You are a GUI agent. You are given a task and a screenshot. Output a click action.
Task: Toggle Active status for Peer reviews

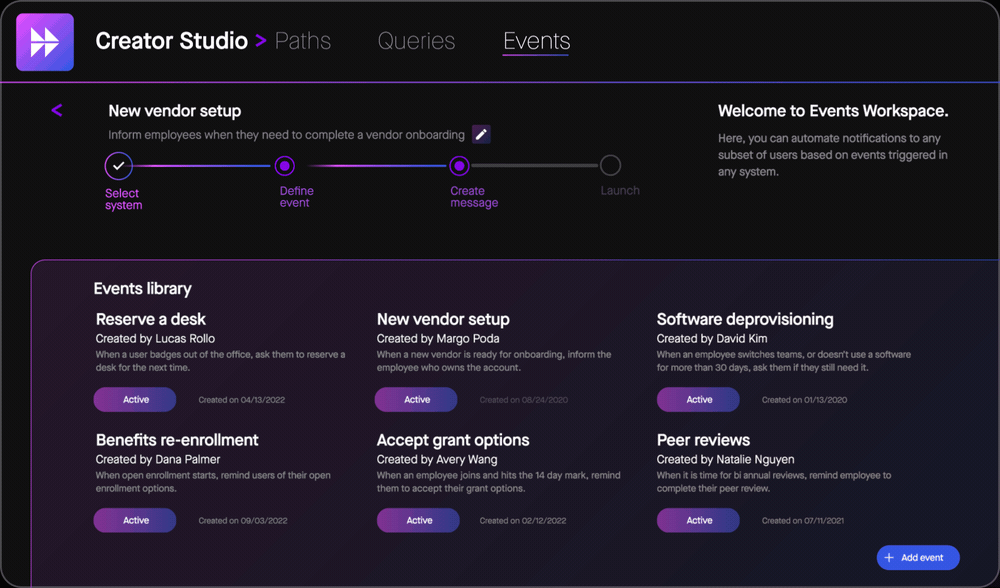tap(698, 520)
